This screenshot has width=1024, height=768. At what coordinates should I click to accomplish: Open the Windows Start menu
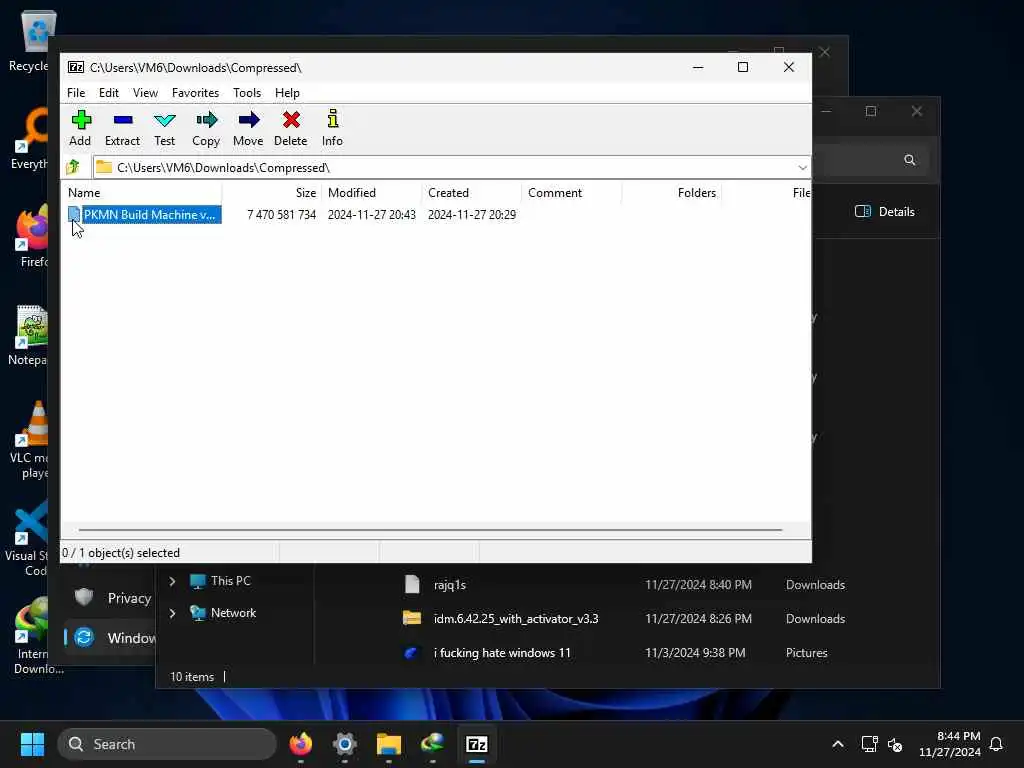(32, 744)
